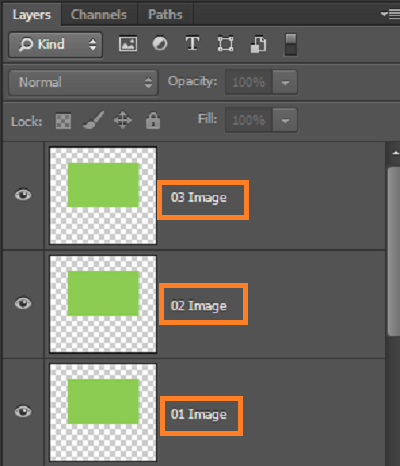This screenshot has width=400, height=466.
Task: Switch to the Paths tab
Action: tap(165, 15)
